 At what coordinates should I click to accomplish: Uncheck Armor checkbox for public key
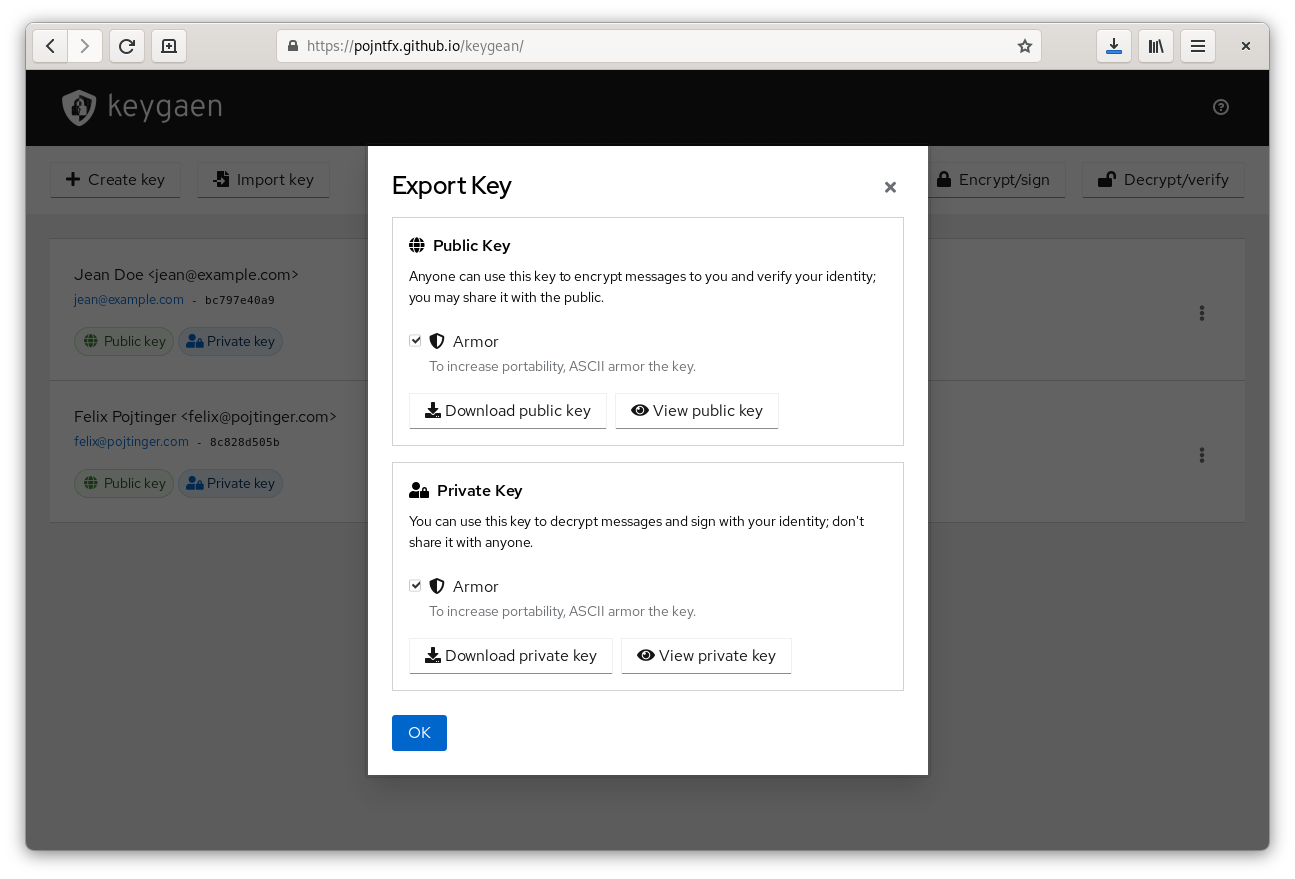(416, 341)
